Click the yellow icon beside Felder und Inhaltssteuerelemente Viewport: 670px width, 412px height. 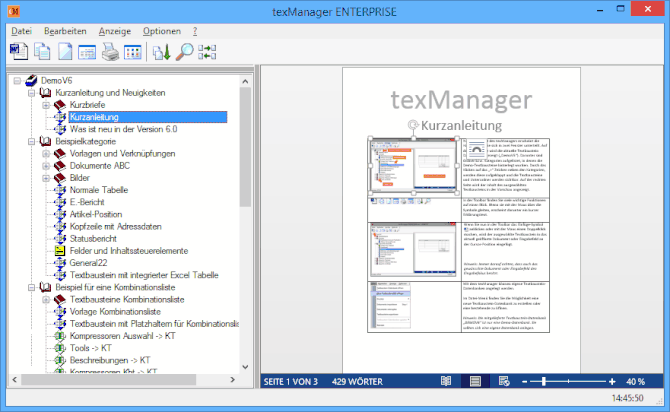pos(60,251)
